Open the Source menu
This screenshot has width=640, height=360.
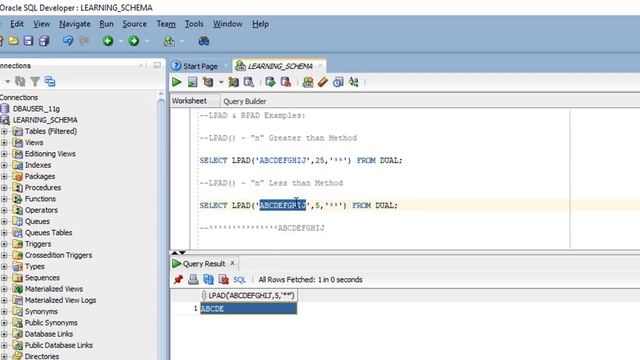click(134, 24)
